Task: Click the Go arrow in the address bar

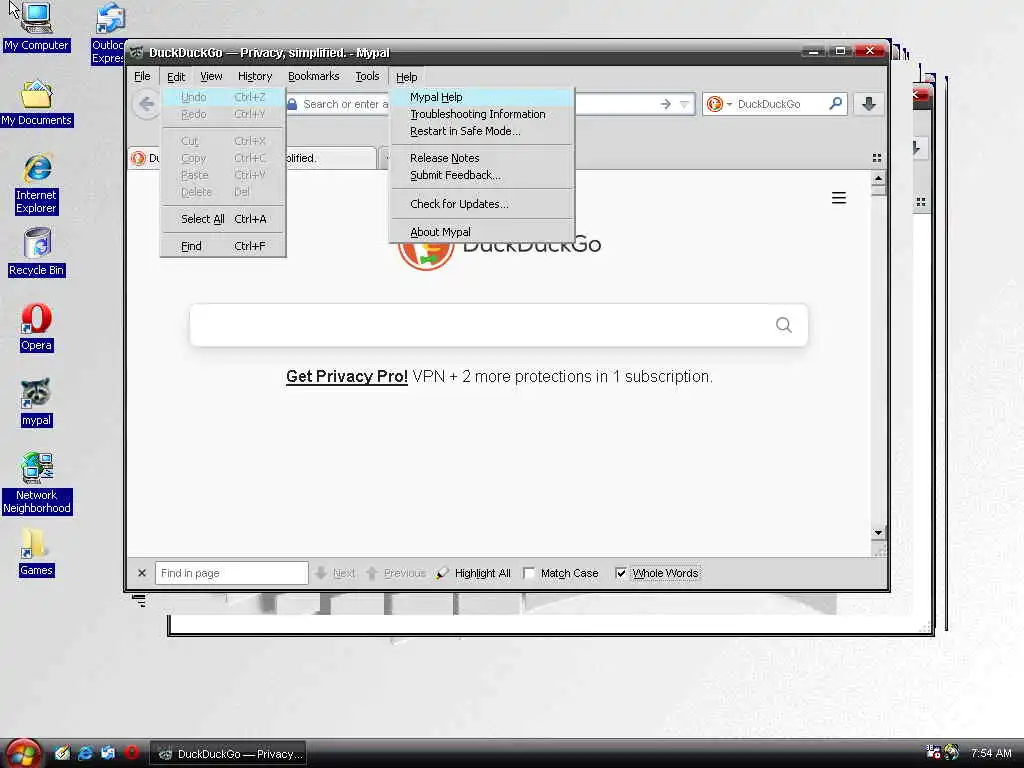Action: [x=665, y=104]
